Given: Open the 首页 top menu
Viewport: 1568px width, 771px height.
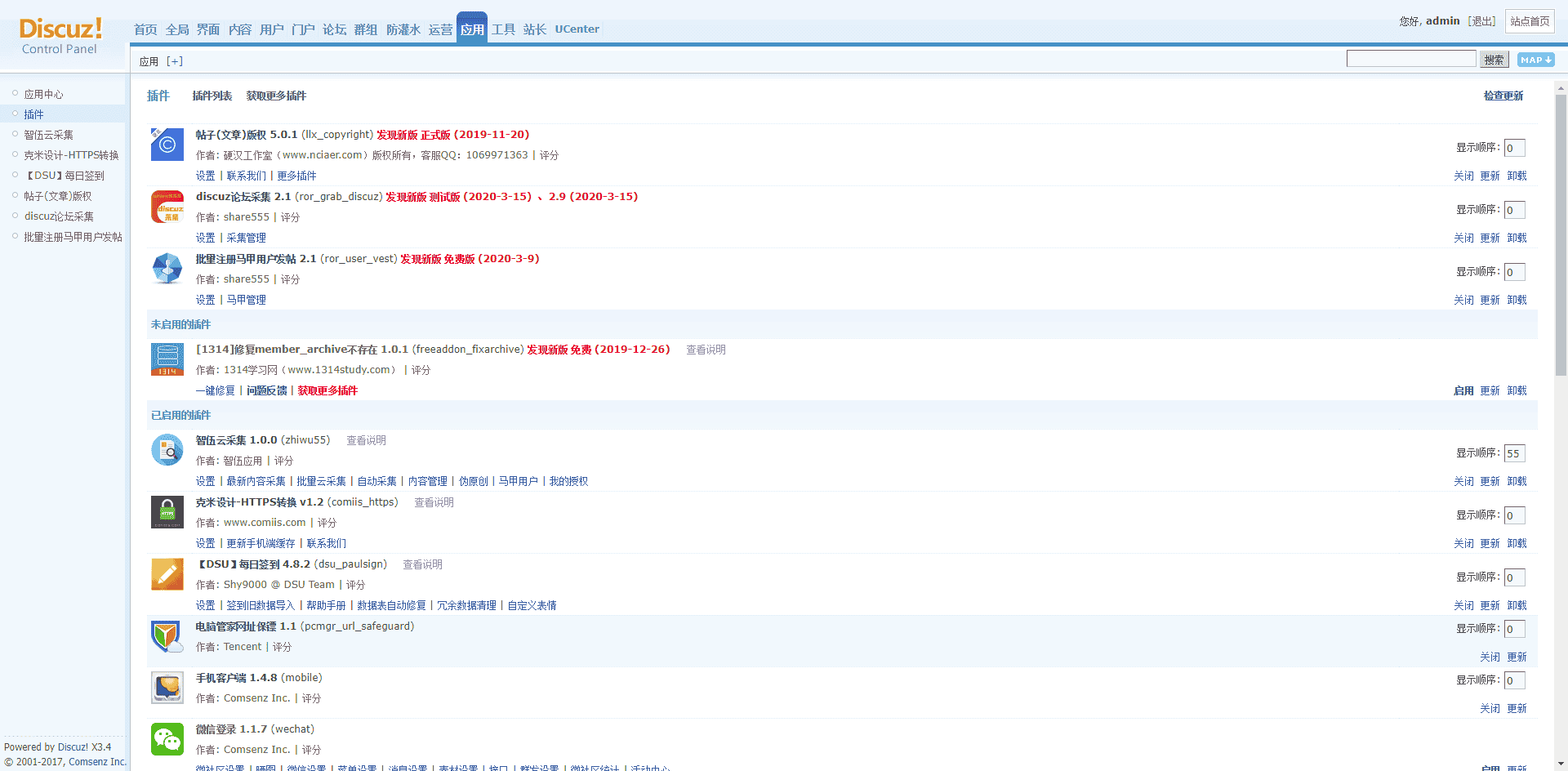Looking at the screenshot, I should coord(145,29).
